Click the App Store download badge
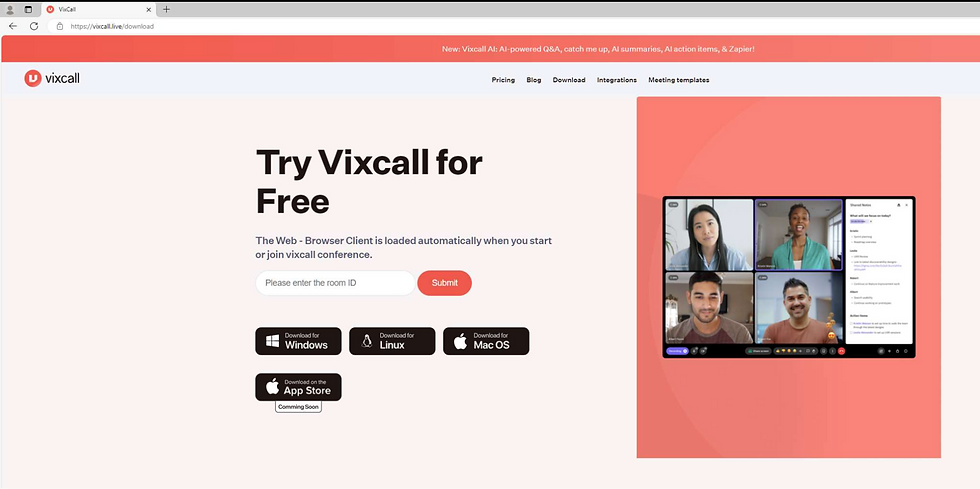 [x=298, y=387]
